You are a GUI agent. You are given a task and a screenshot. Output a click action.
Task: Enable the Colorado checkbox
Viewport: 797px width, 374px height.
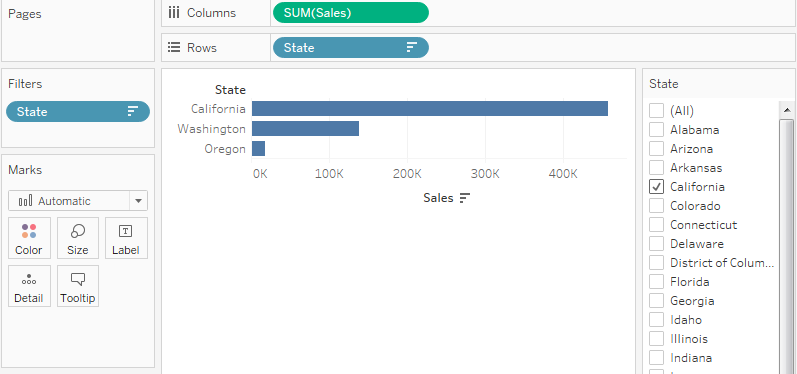click(657, 206)
